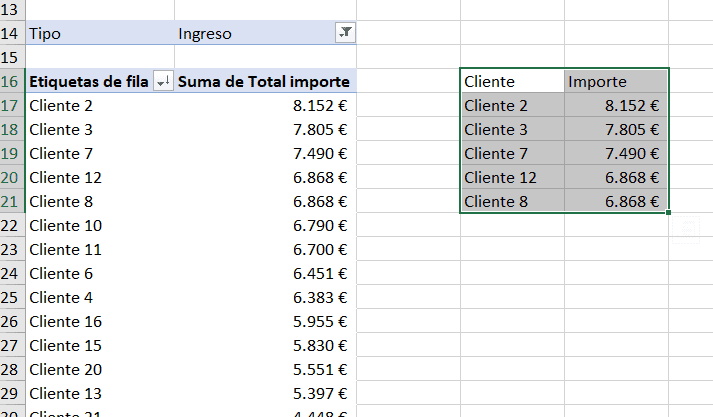This screenshot has width=713, height=417.
Task: Select Cliente 7 in the pivot table
Action: (x=100, y=154)
